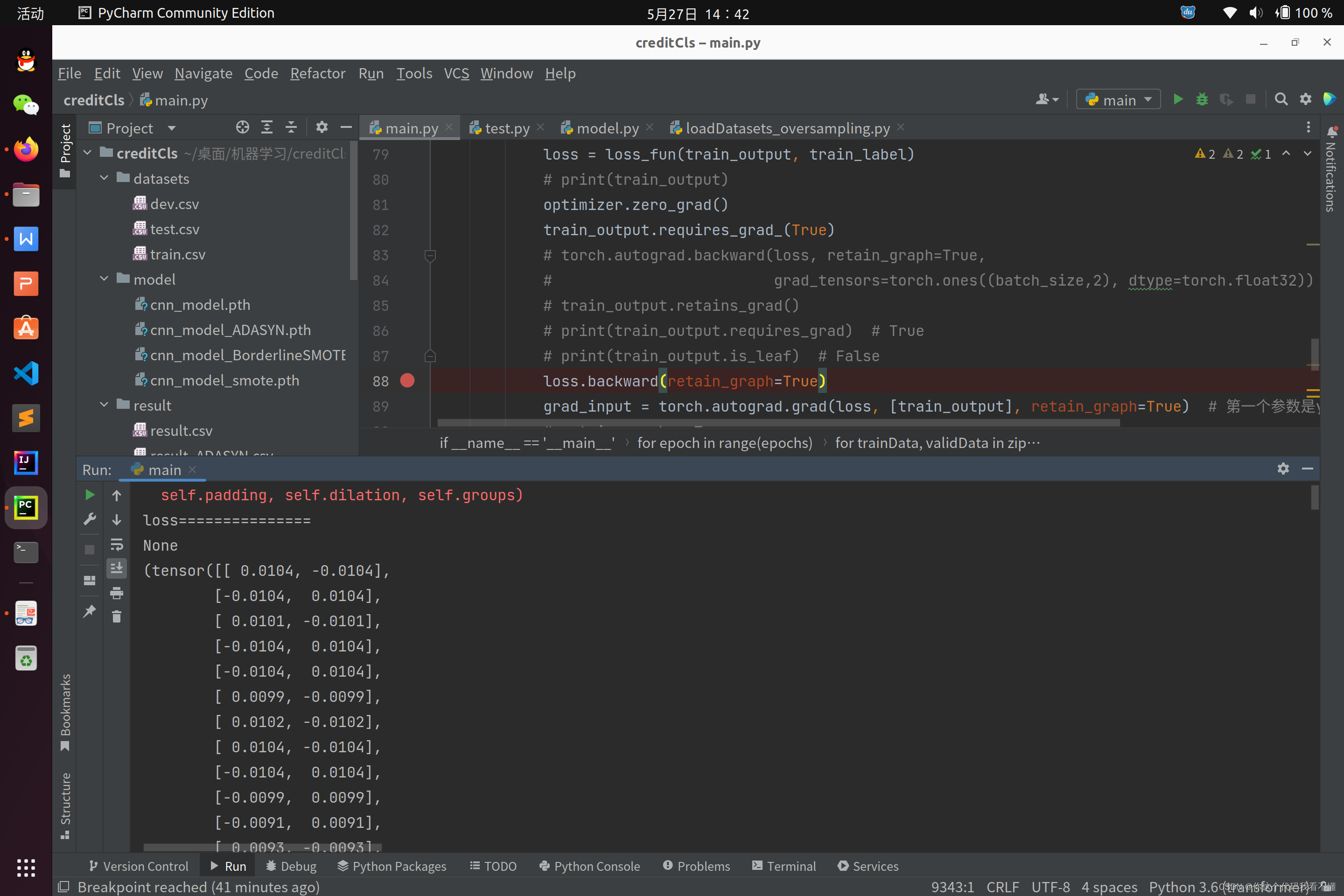Open Project panel options gear
This screenshot has height=896, width=1344.
pos(322,127)
